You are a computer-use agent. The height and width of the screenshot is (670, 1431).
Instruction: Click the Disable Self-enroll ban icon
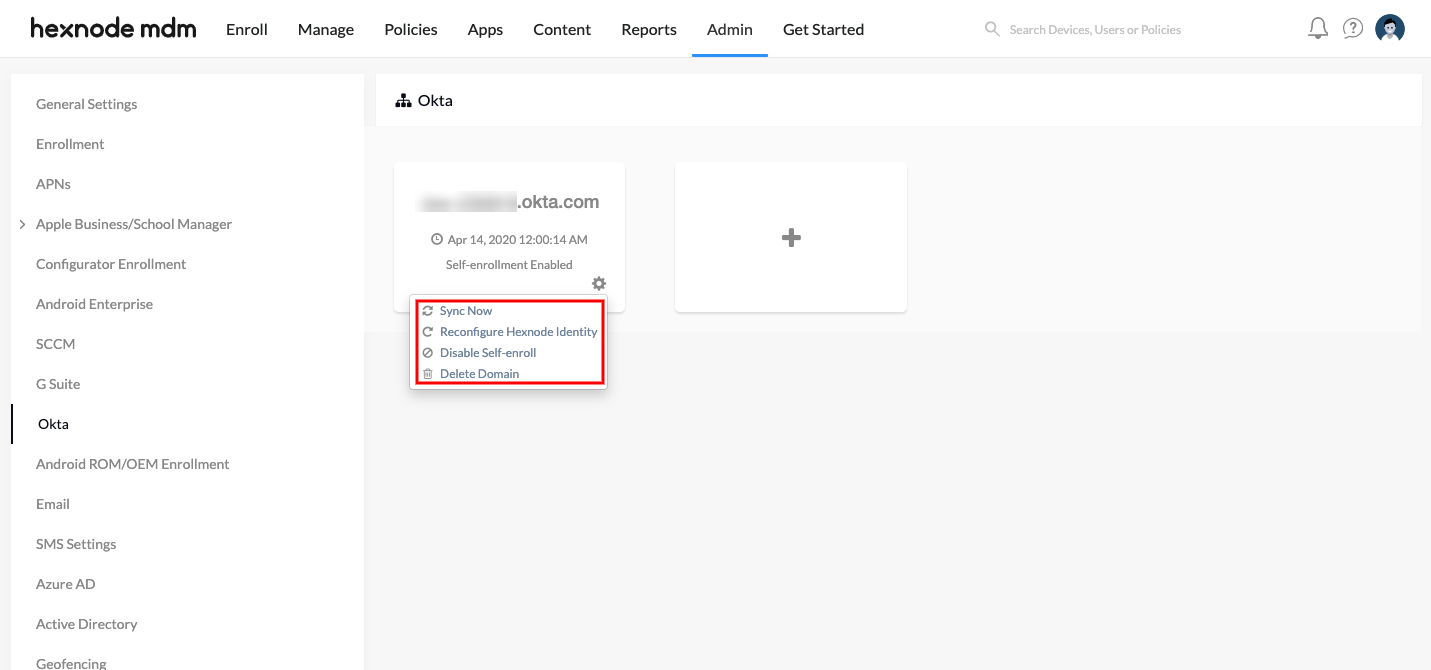coord(428,353)
